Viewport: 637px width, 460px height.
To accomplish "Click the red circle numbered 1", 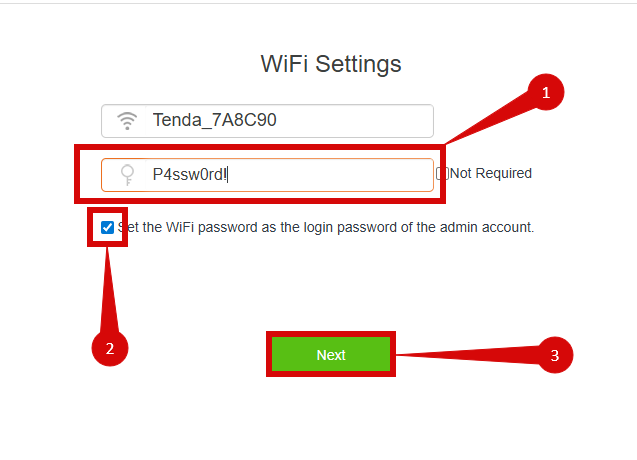I will [x=545, y=93].
